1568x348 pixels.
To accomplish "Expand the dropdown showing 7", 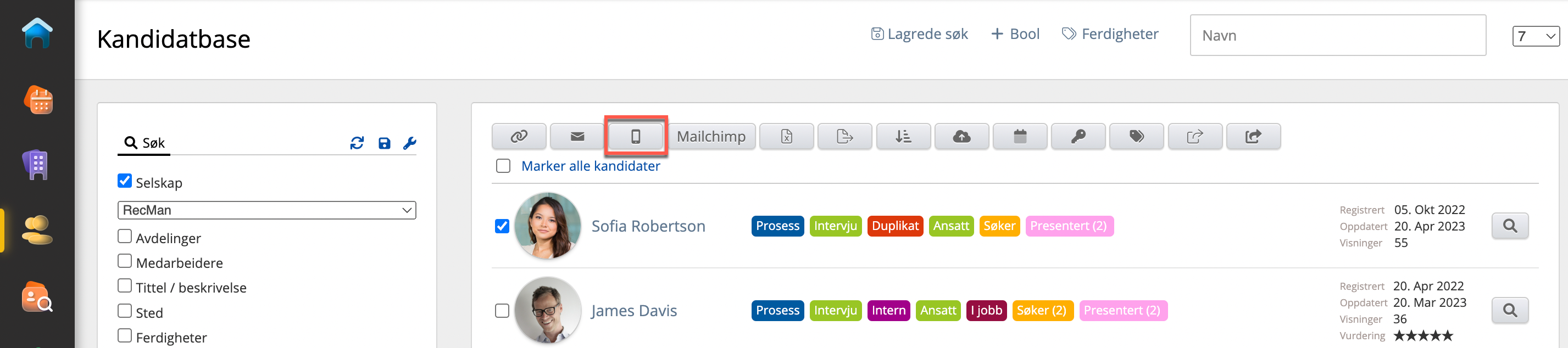I will point(1534,37).
